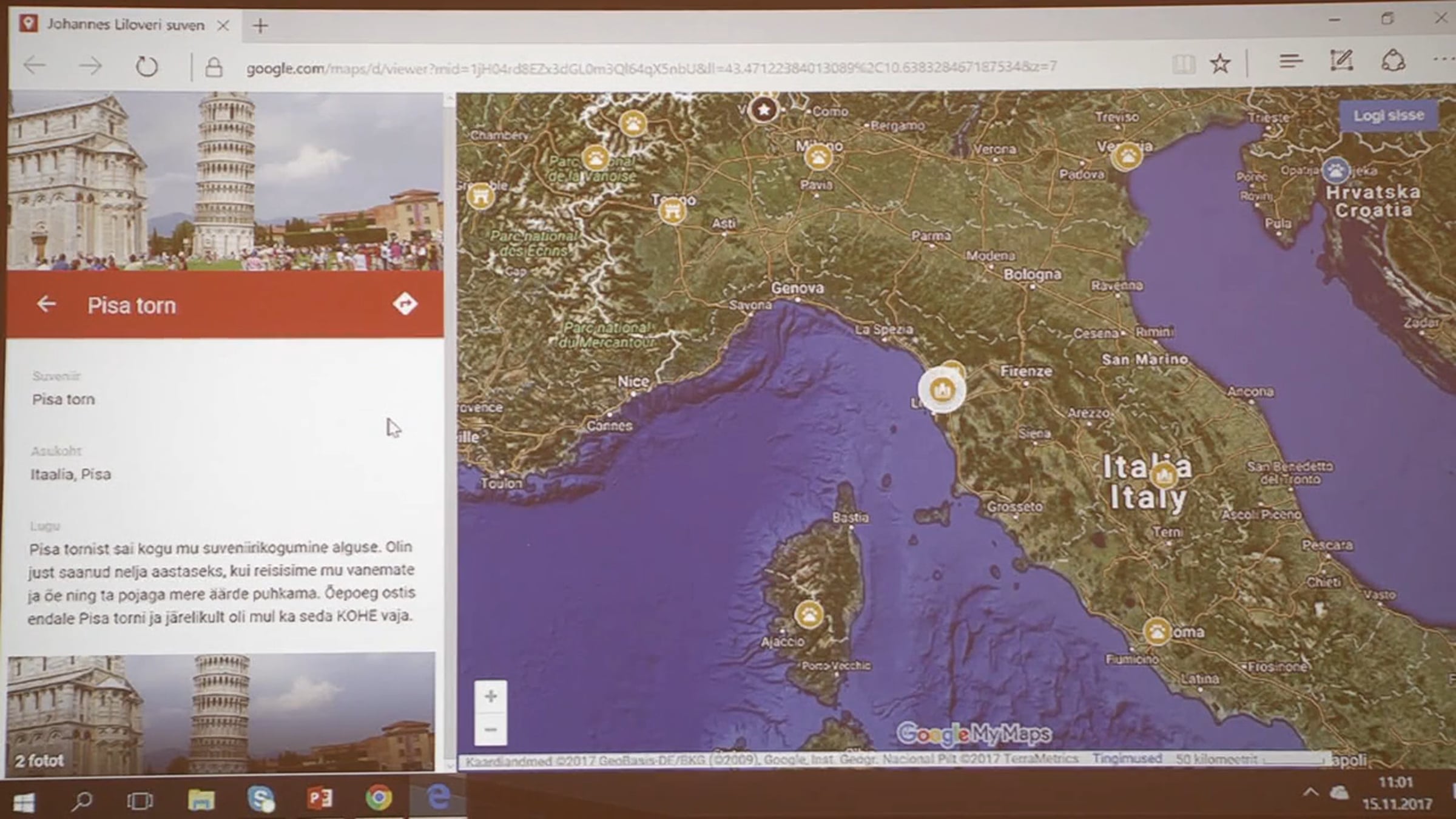Open the Windows Start menu
The image size is (1456, 819).
pyautogui.click(x=24, y=803)
